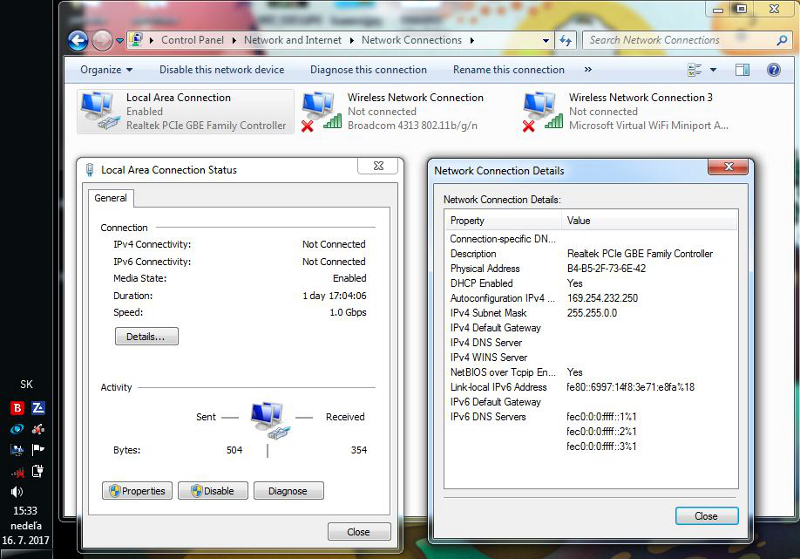Click Realtek PCIe GBE Family Controller text
This screenshot has height=559, width=800.
(x=206, y=125)
